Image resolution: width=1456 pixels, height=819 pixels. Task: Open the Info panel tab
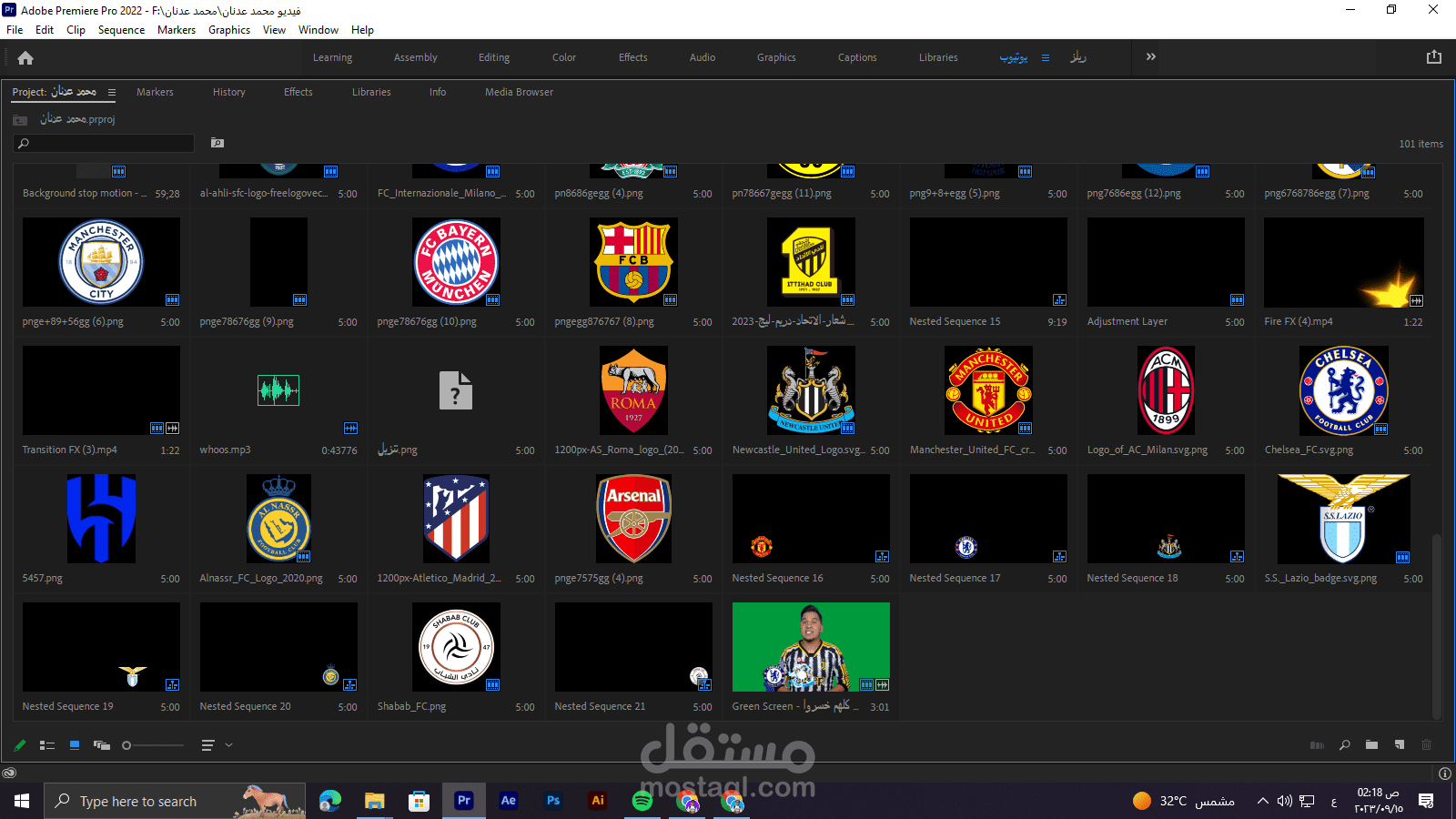tap(438, 92)
